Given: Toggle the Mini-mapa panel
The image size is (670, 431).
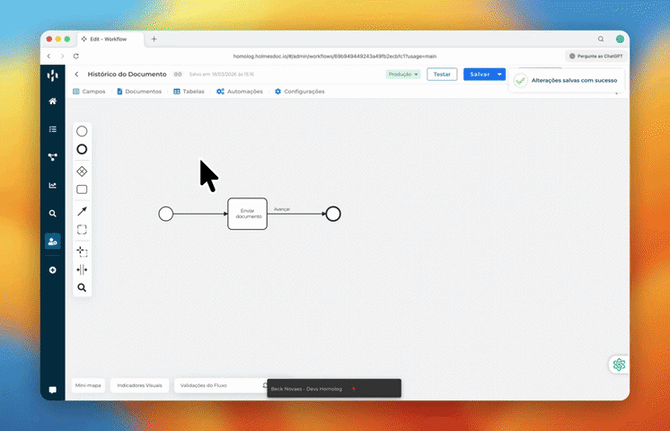Looking at the screenshot, I should 89,385.
